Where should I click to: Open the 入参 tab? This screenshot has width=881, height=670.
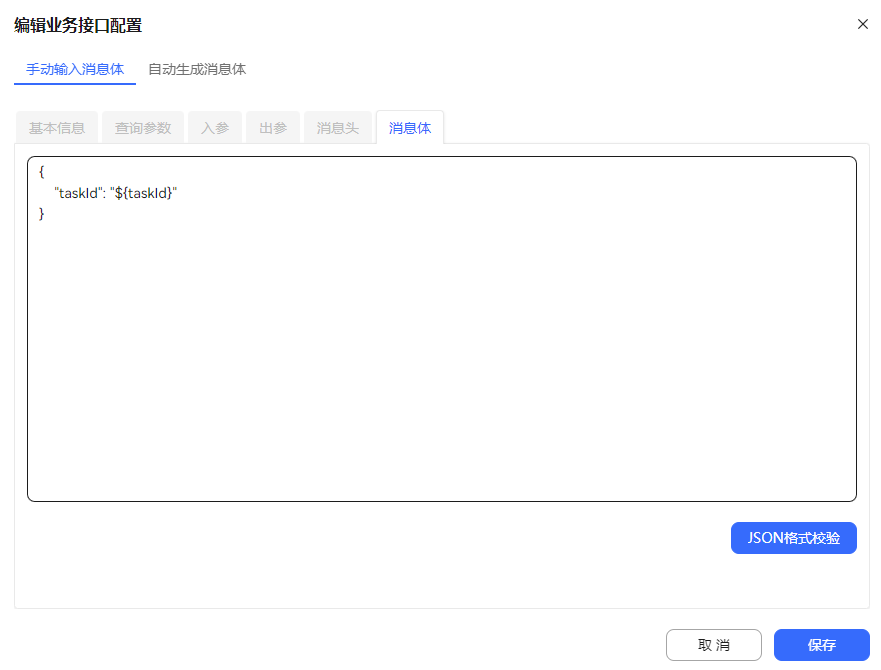coord(215,128)
